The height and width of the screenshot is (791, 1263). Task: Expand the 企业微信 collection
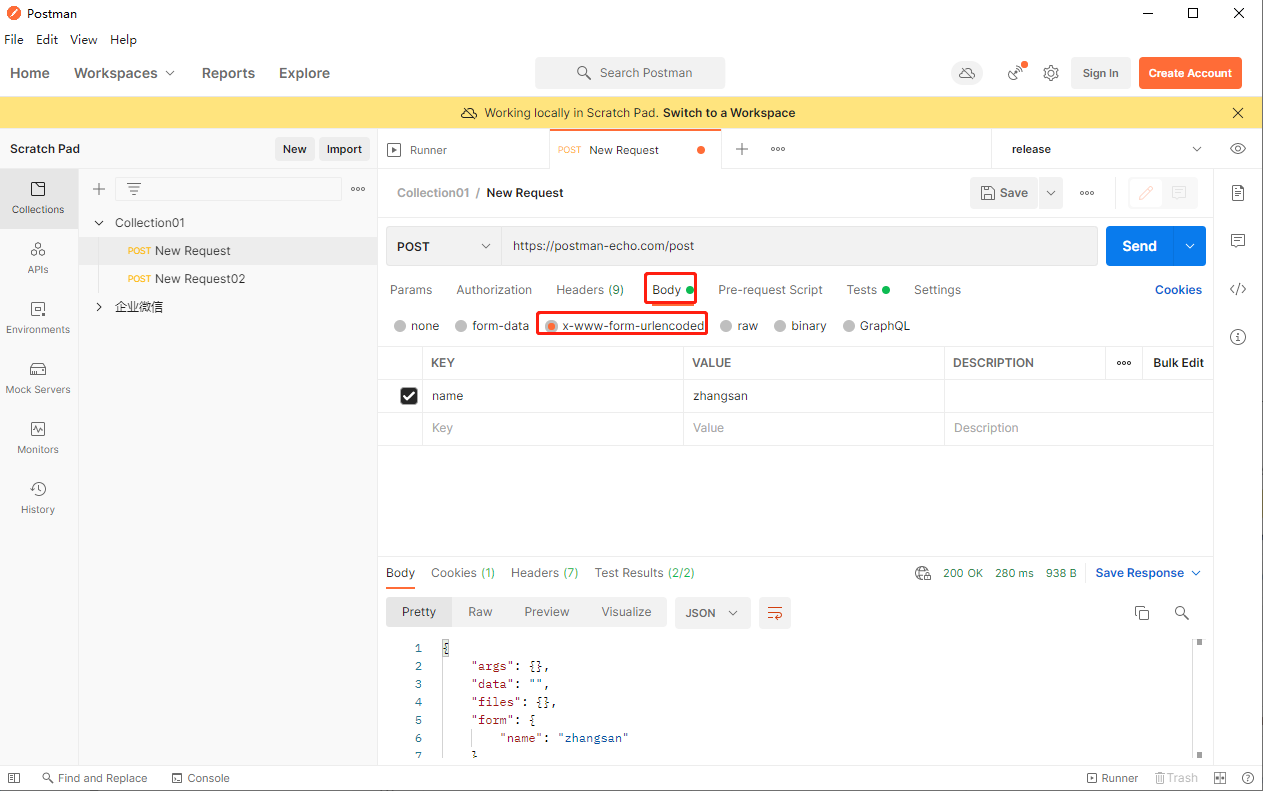99,307
